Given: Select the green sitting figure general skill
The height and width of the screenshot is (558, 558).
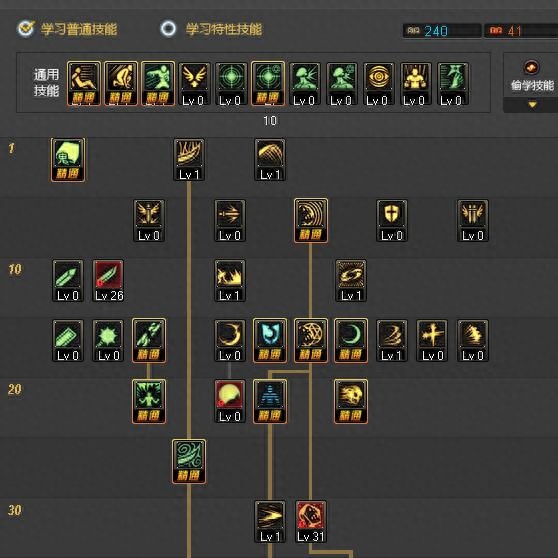Looking at the screenshot, I should (158, 84).
